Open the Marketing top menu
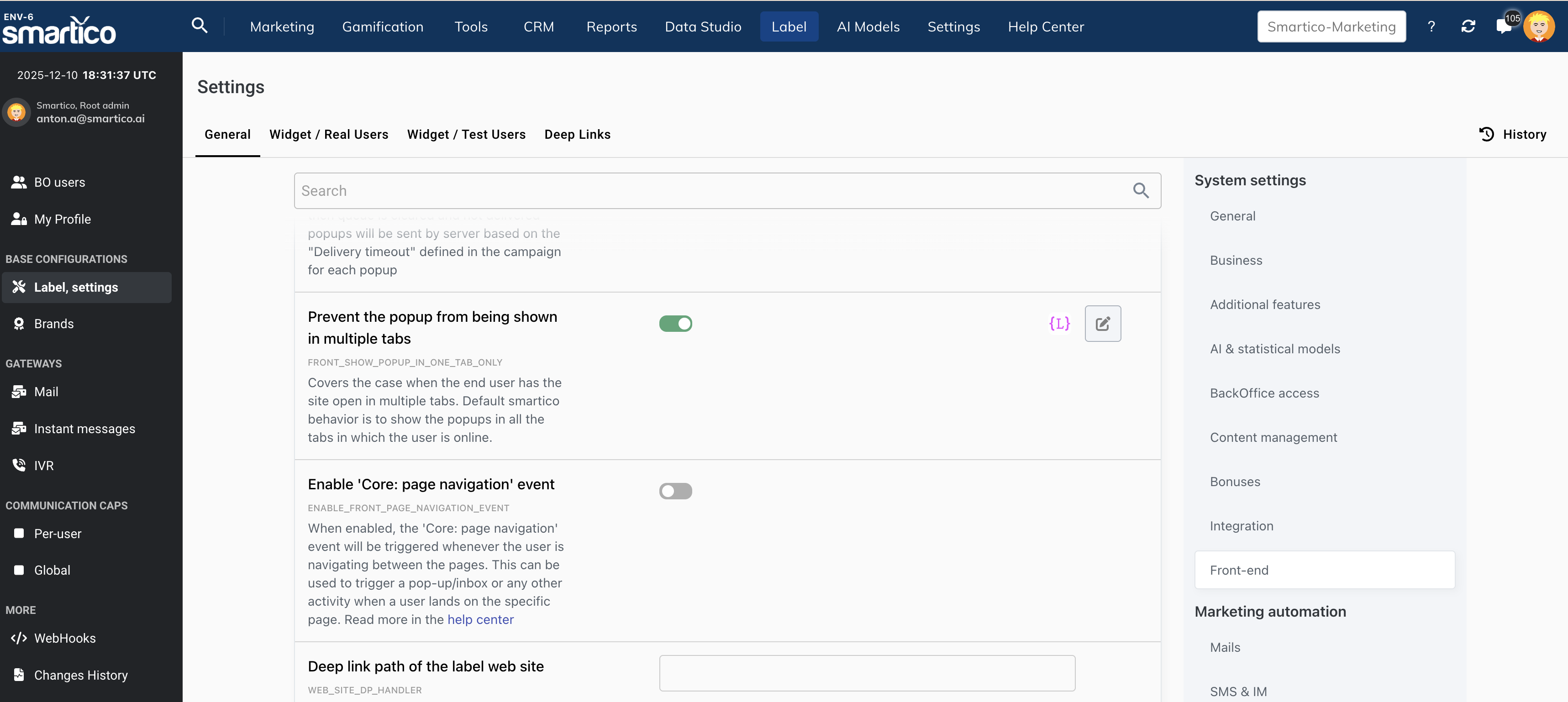Image resolution: width=1568 pixels, height=702 pixels. pos(282,26)
